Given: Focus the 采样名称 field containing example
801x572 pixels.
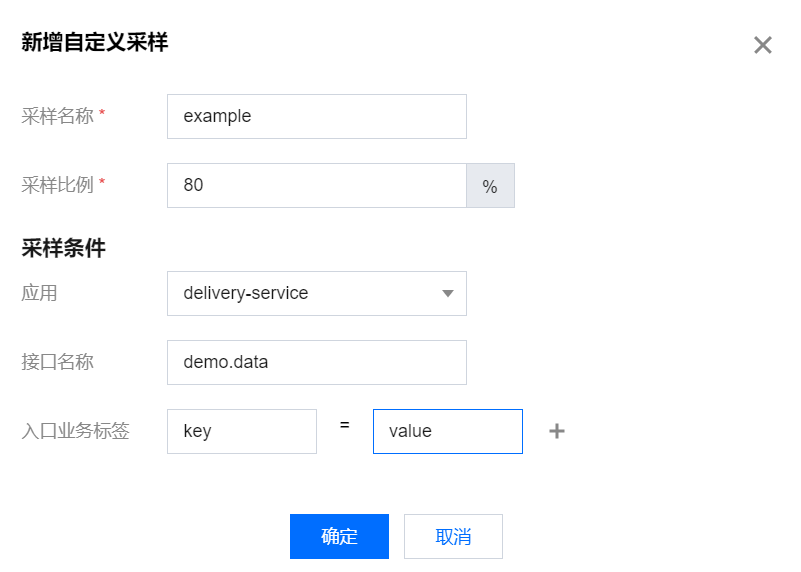Looking at the screenshot, I should [x=316, y=116].
